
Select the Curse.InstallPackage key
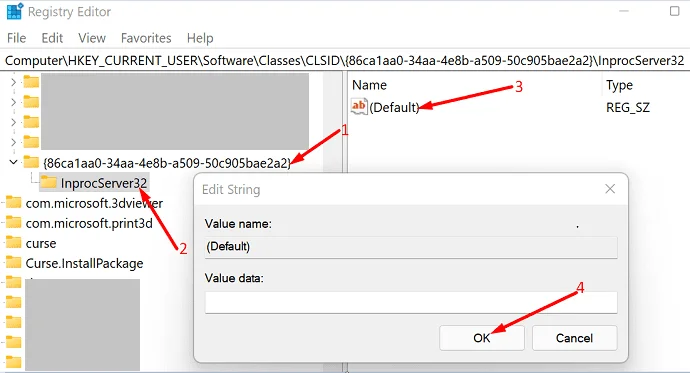pos(84,263)
